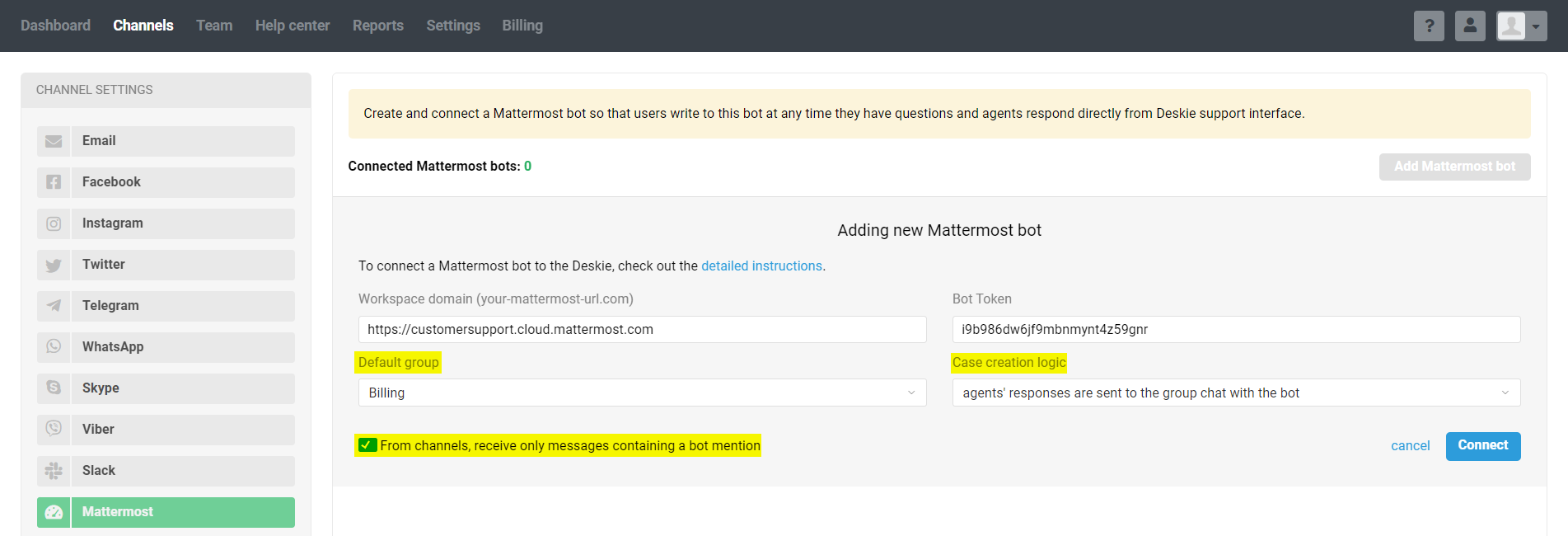Focus the Bot Token input field
The image size is (1568, 536).
pyautogui.click(x=1235, y=329)
